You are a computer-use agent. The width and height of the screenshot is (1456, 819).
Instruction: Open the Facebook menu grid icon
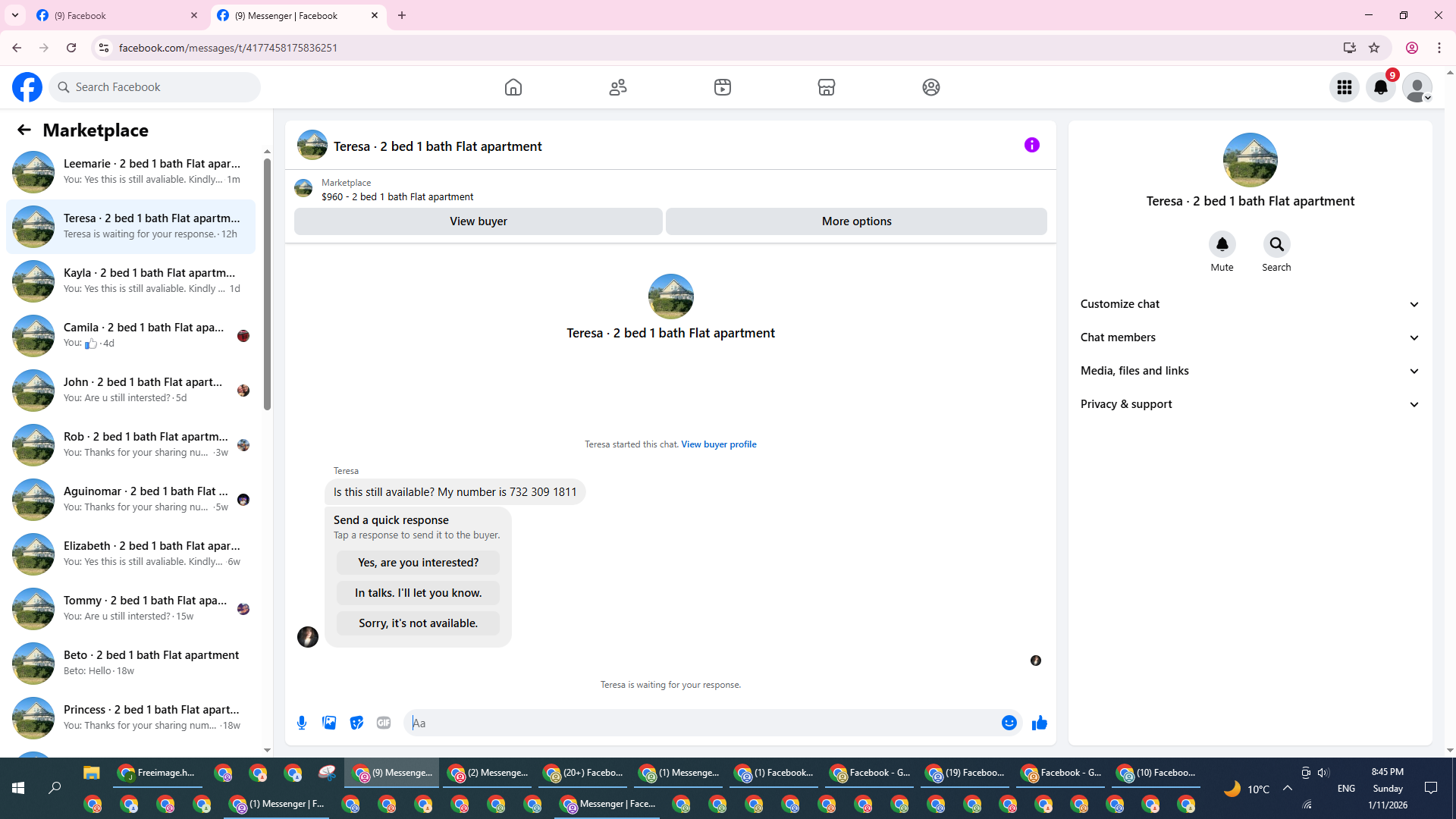1345,87
